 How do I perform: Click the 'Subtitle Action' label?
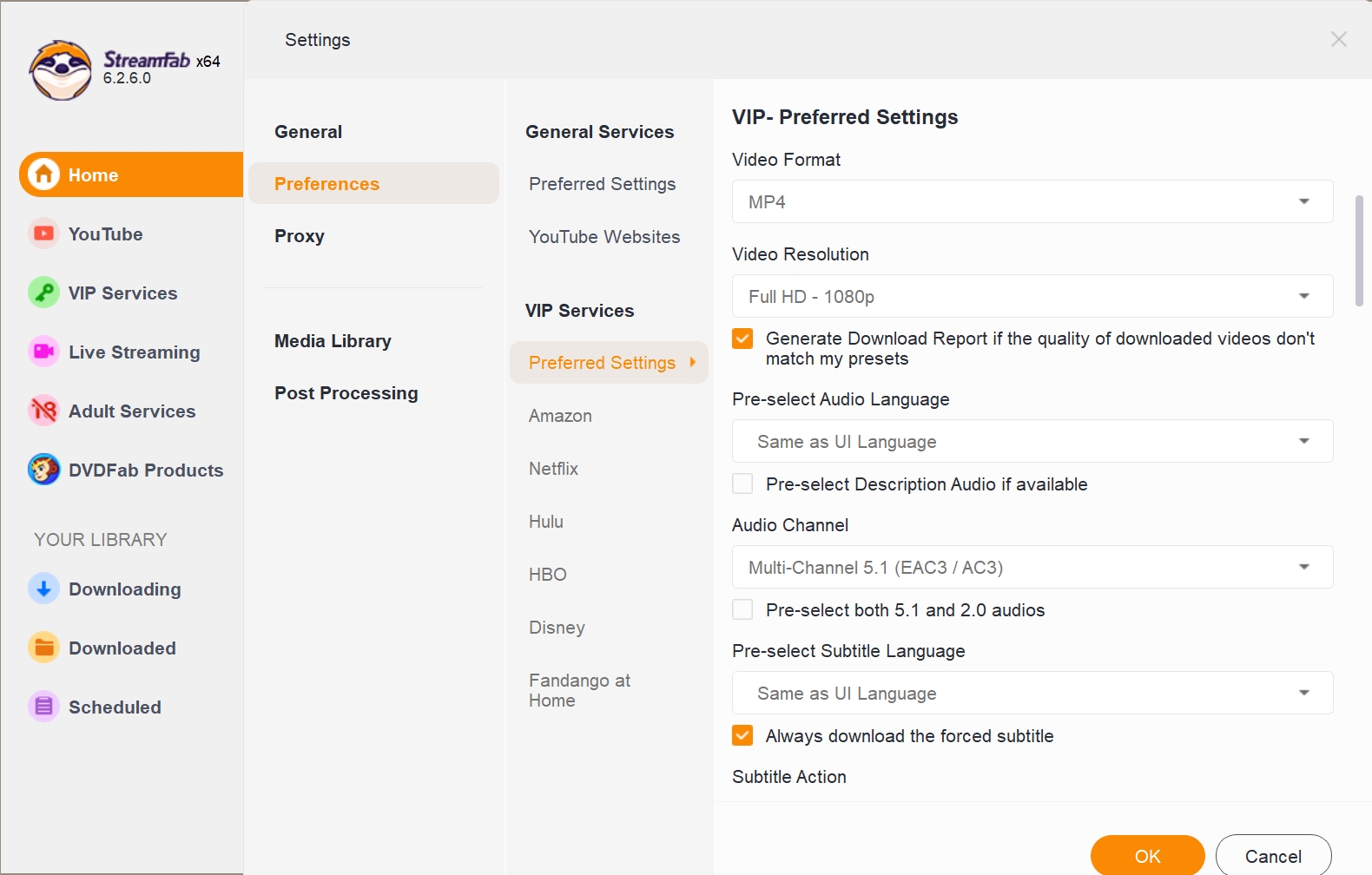tap(789, 777)
